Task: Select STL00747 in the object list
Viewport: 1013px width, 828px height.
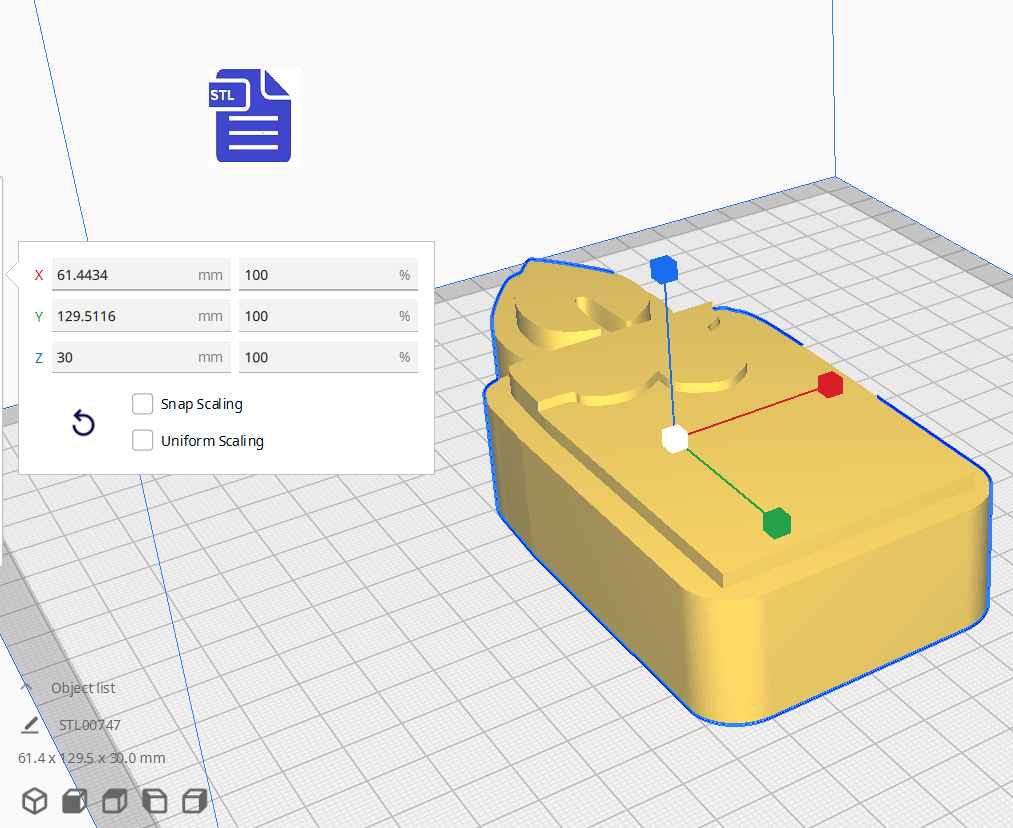Action: click(89, 725)
